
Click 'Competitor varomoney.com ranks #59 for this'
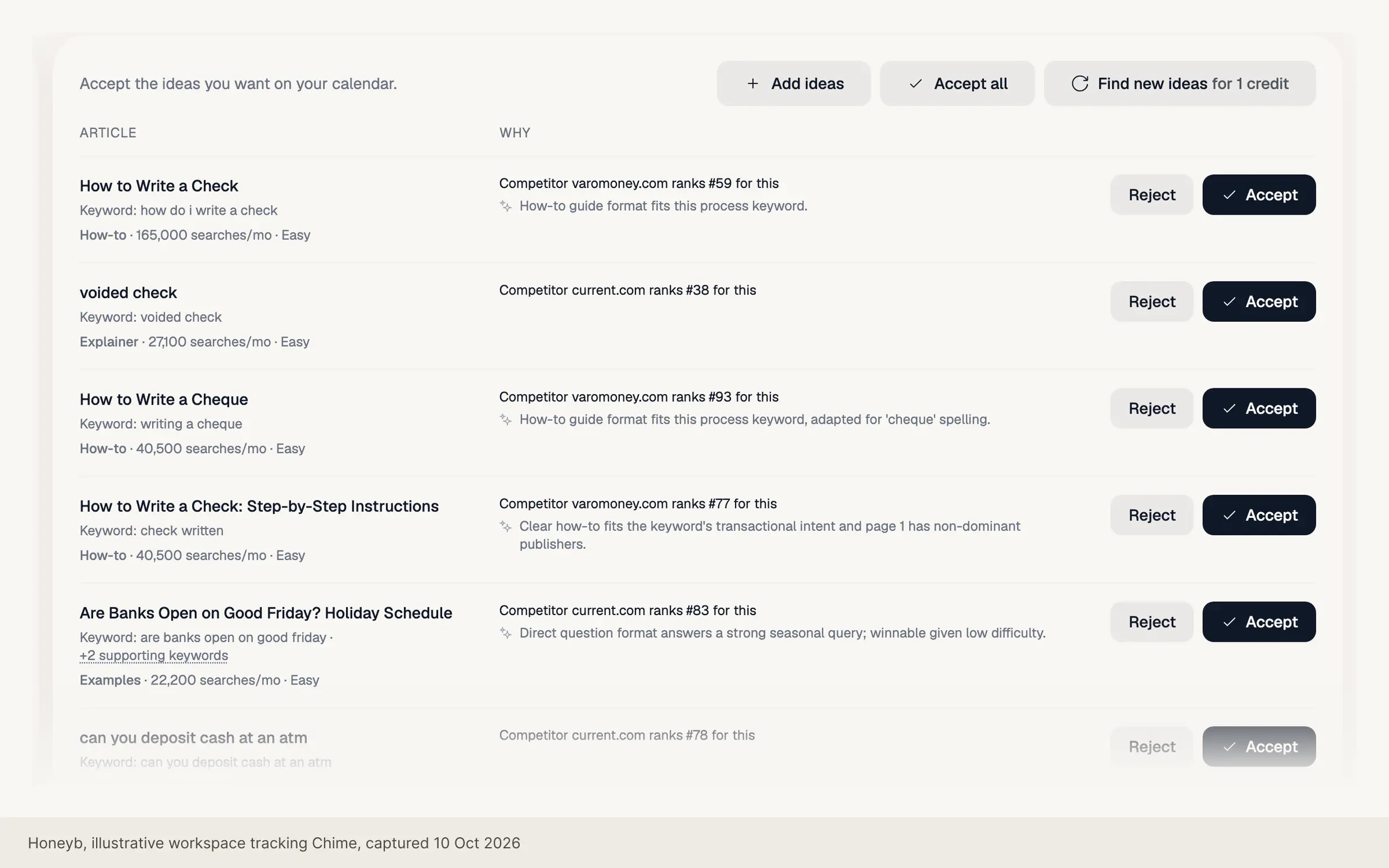pos(639,183)
